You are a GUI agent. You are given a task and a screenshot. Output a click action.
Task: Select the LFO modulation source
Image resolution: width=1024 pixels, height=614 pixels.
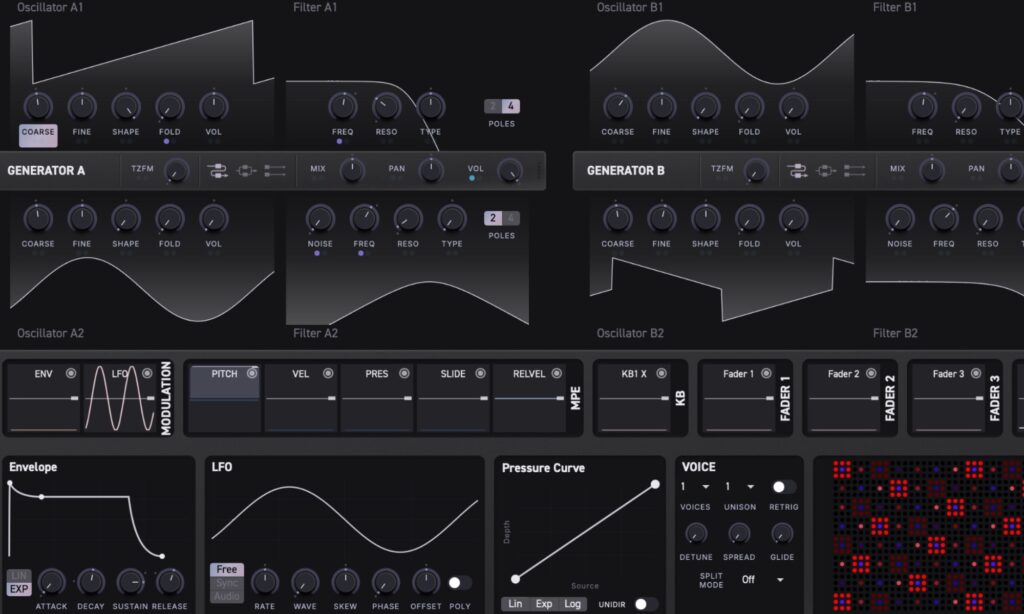pyautogui.click(x=120, y=398)
